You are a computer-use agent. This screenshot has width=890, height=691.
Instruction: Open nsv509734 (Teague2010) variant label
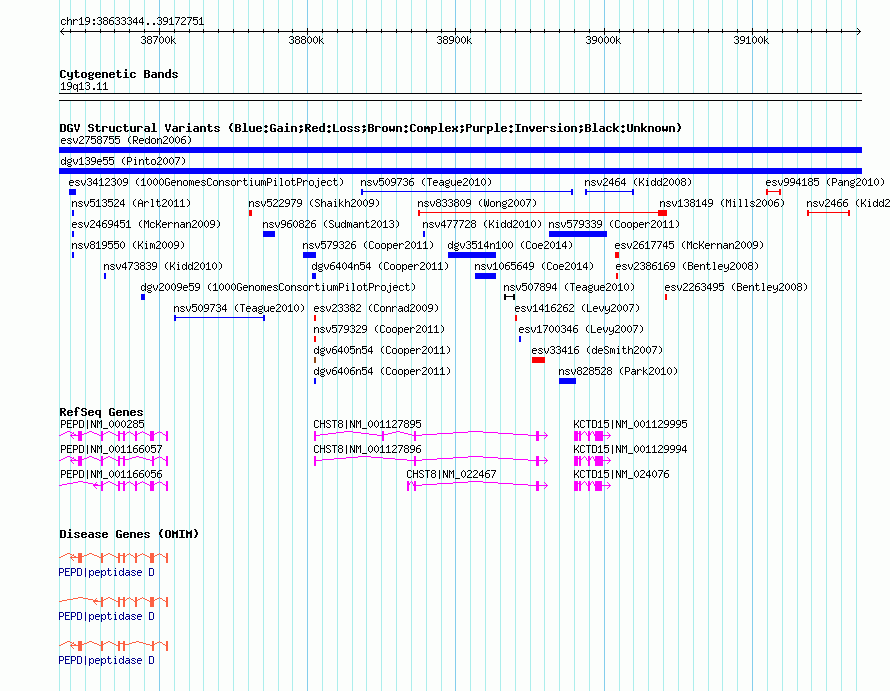pos(239,308)
